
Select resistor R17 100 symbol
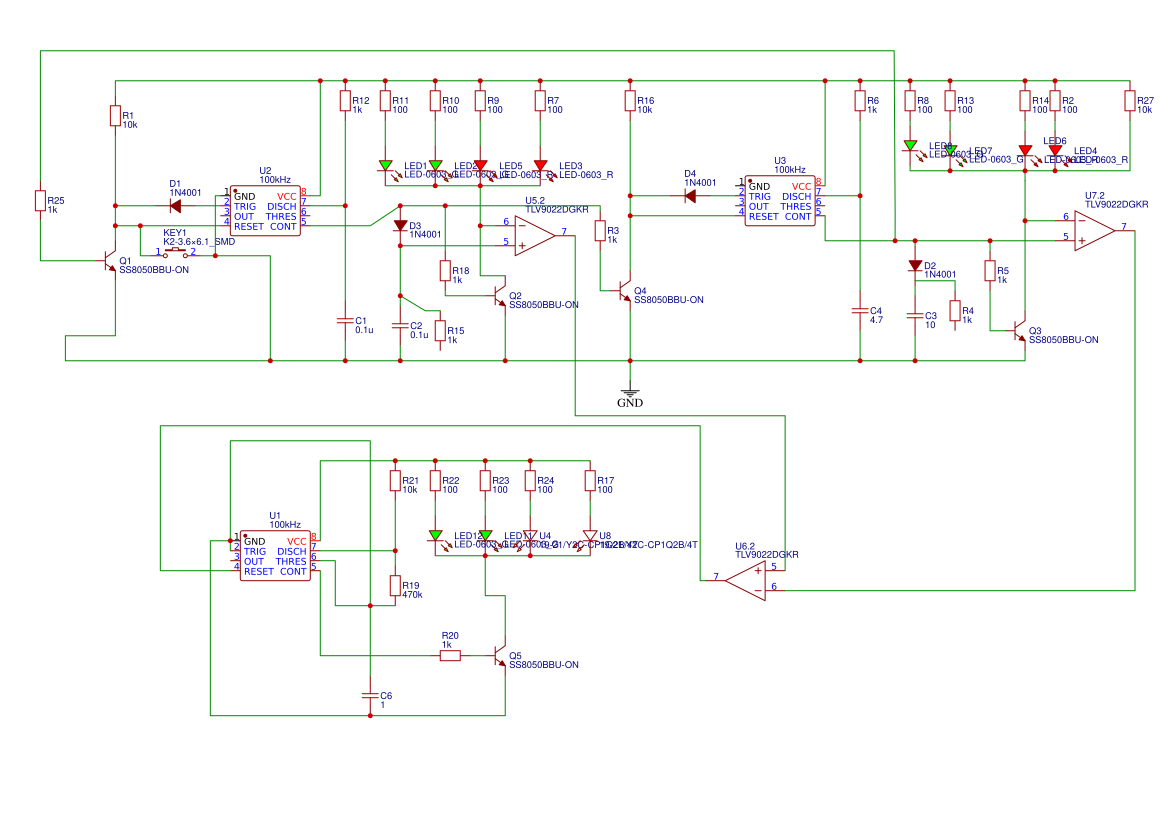(590, 481)
